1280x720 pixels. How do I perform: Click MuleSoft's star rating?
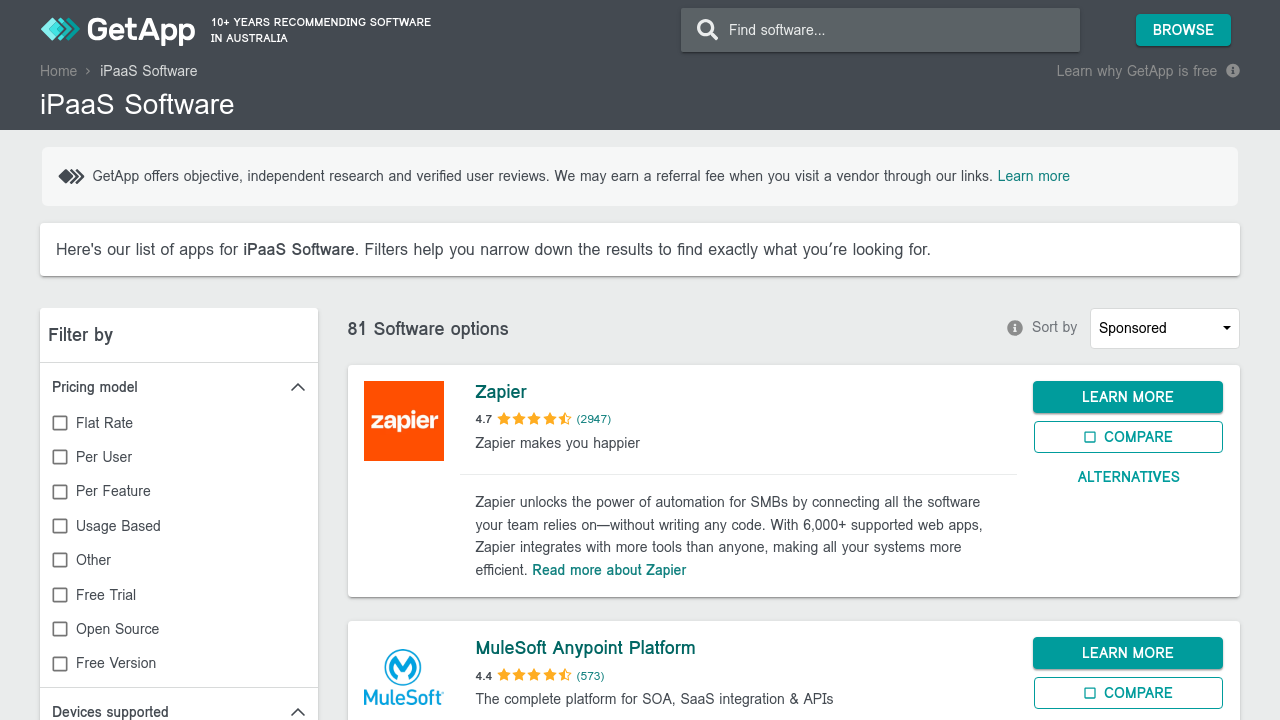click(x=534, y=675)
